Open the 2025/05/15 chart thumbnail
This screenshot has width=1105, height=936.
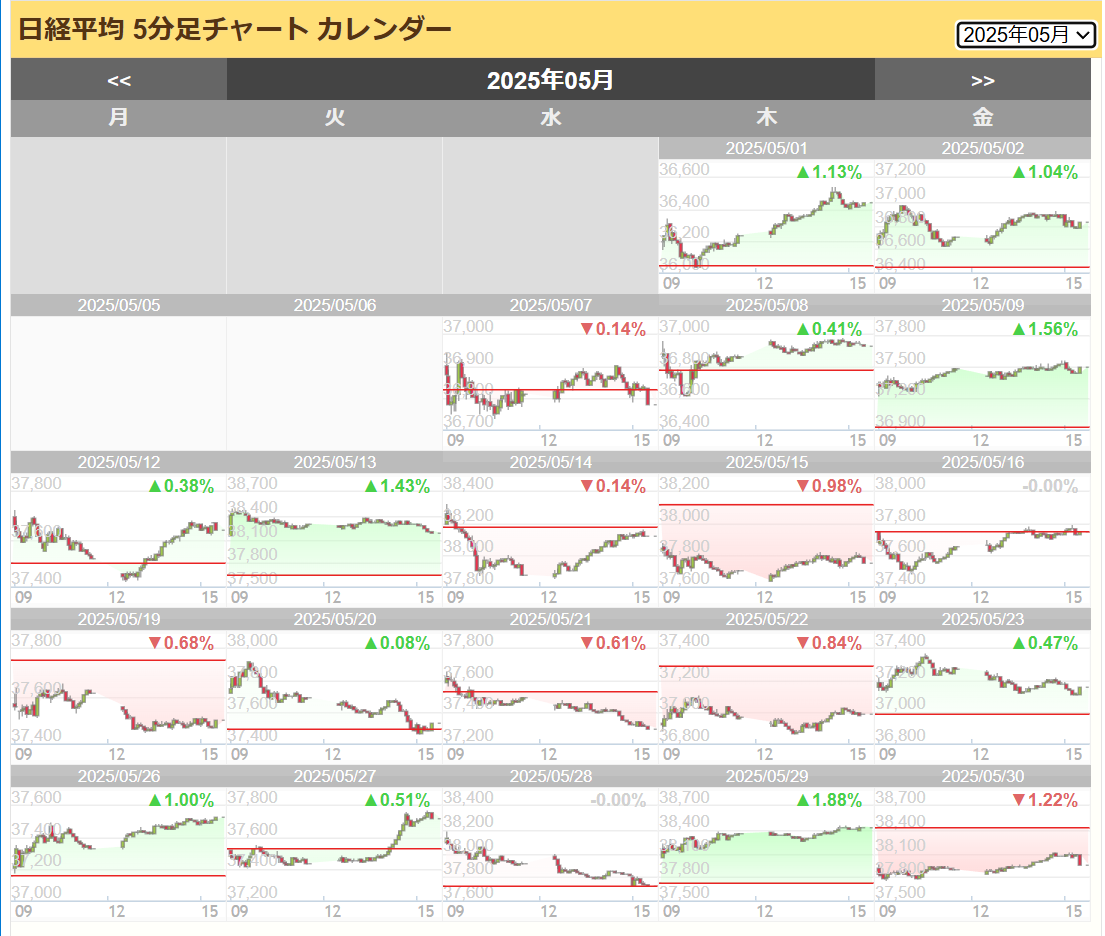point(767,540)
